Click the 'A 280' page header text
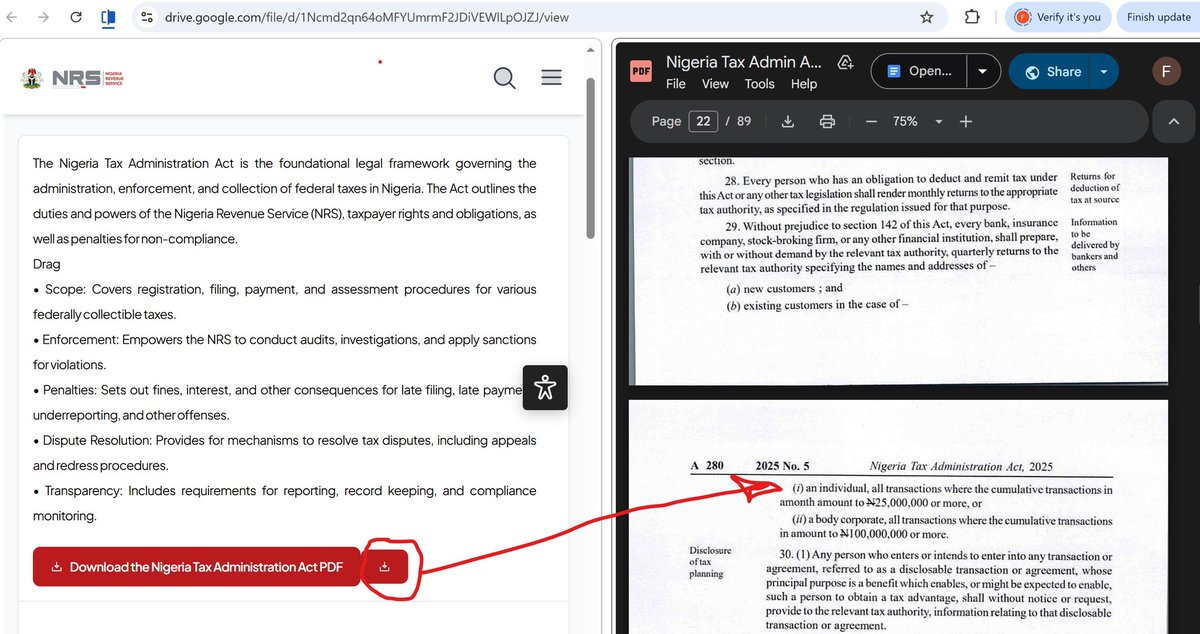 coord(707,466)
